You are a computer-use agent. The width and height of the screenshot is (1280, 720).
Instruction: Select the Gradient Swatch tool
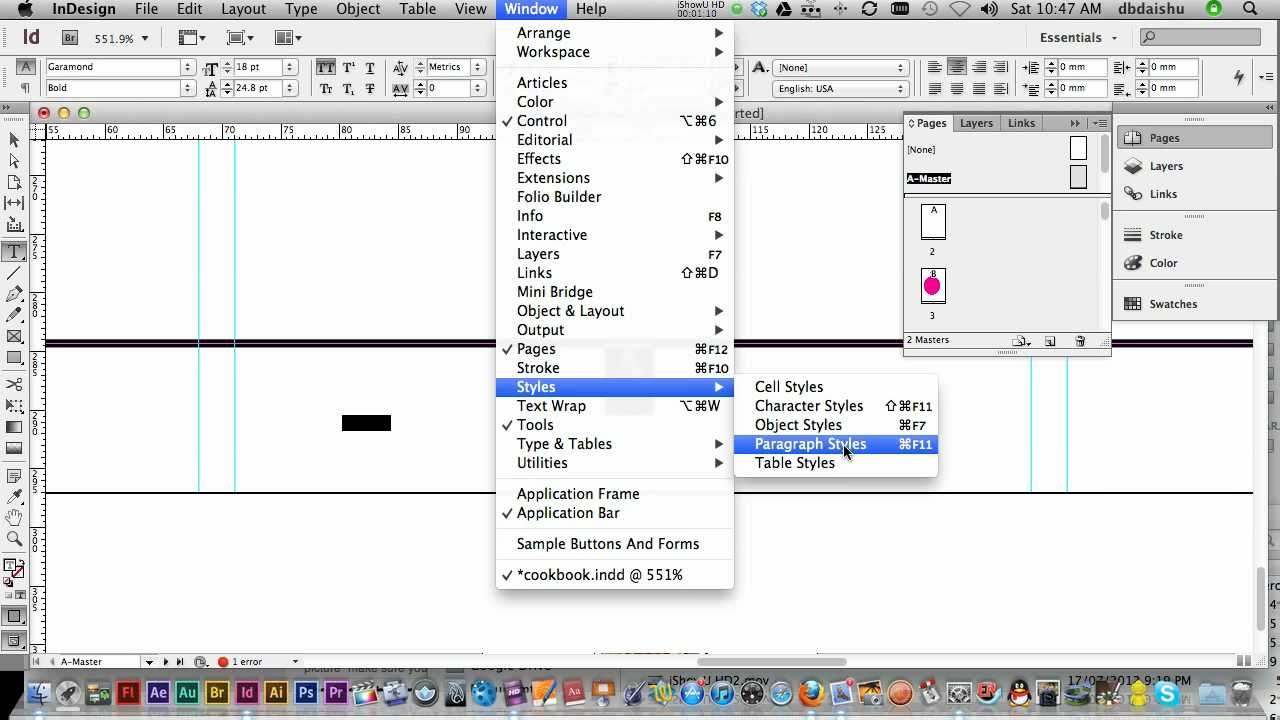pyautogui.click(x=14, y=426)
